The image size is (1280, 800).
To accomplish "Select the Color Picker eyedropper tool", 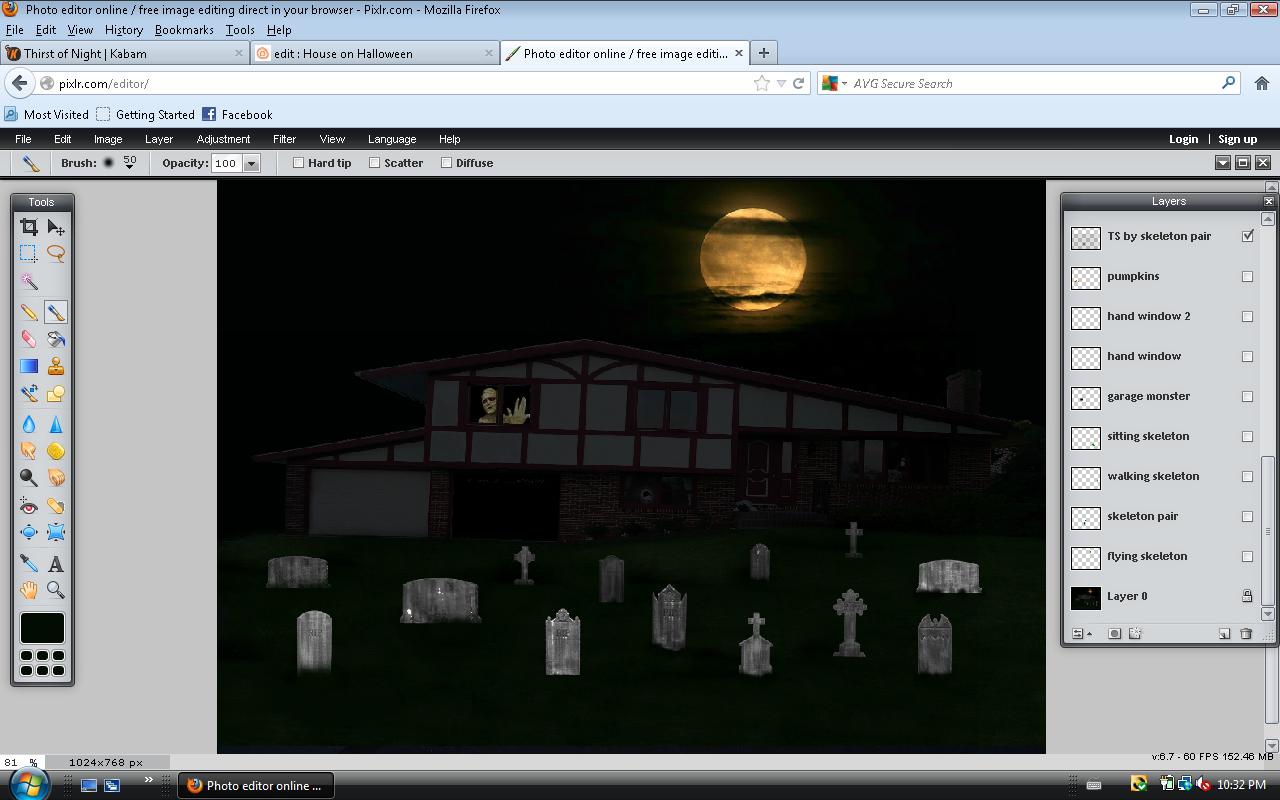I will tap(29, 563).
